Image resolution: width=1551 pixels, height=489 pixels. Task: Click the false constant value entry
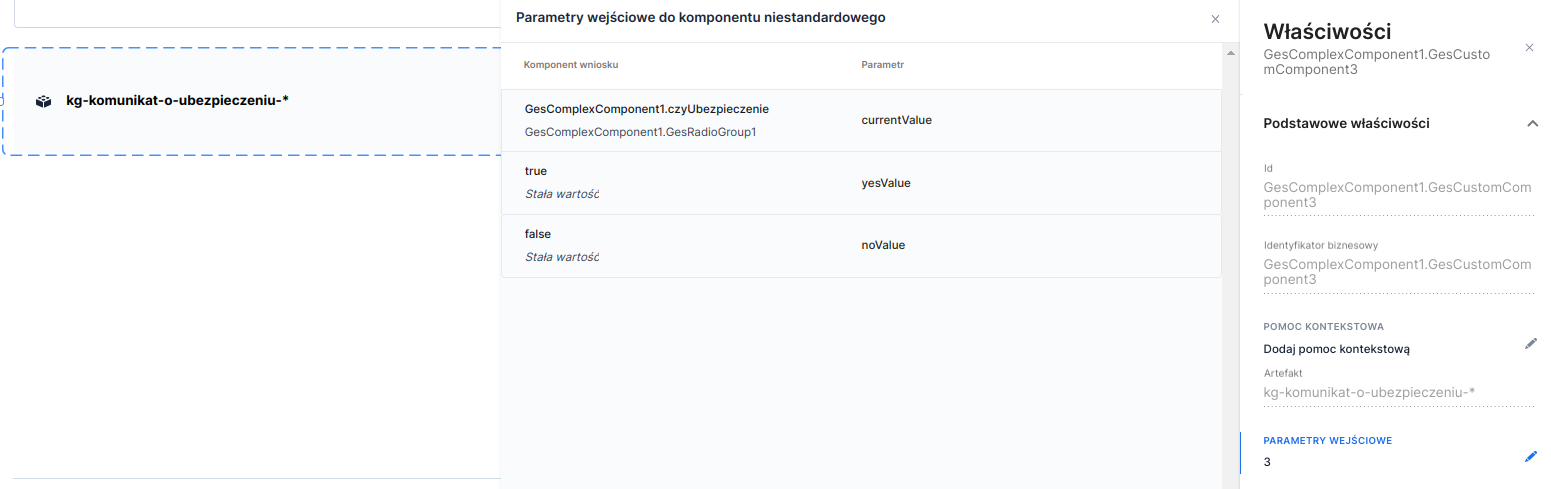point(538,234)
